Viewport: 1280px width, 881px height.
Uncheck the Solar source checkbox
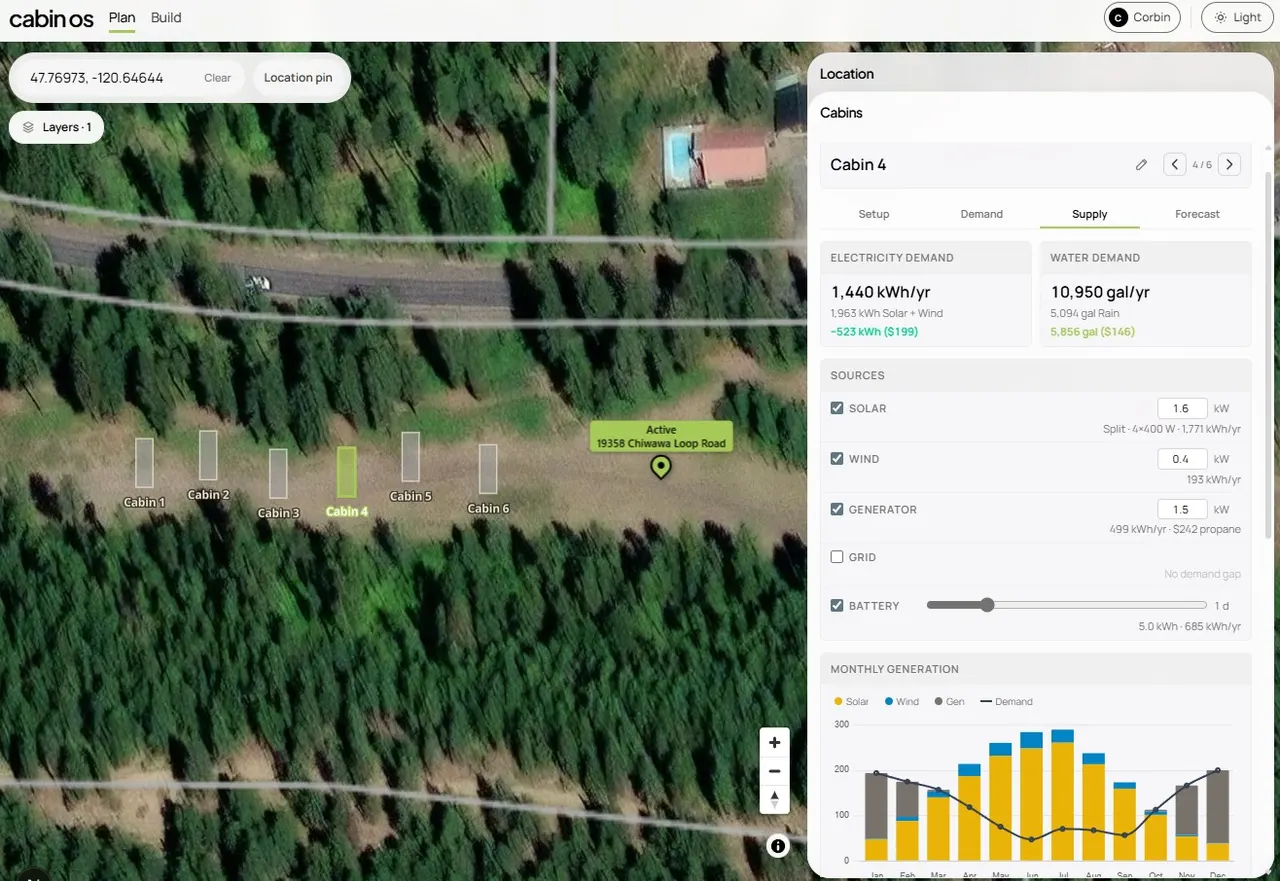[x=837, y=408]
